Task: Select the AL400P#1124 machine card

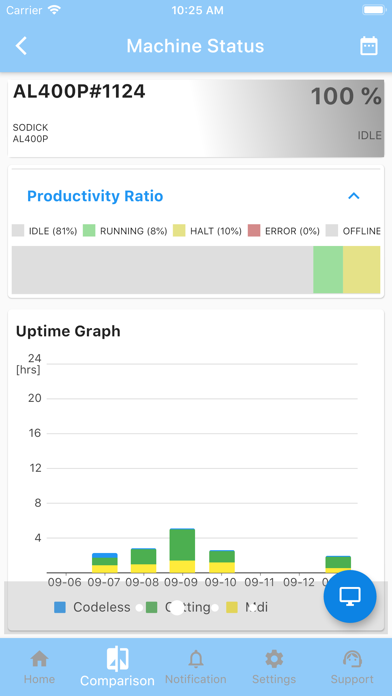Action: 196,119
